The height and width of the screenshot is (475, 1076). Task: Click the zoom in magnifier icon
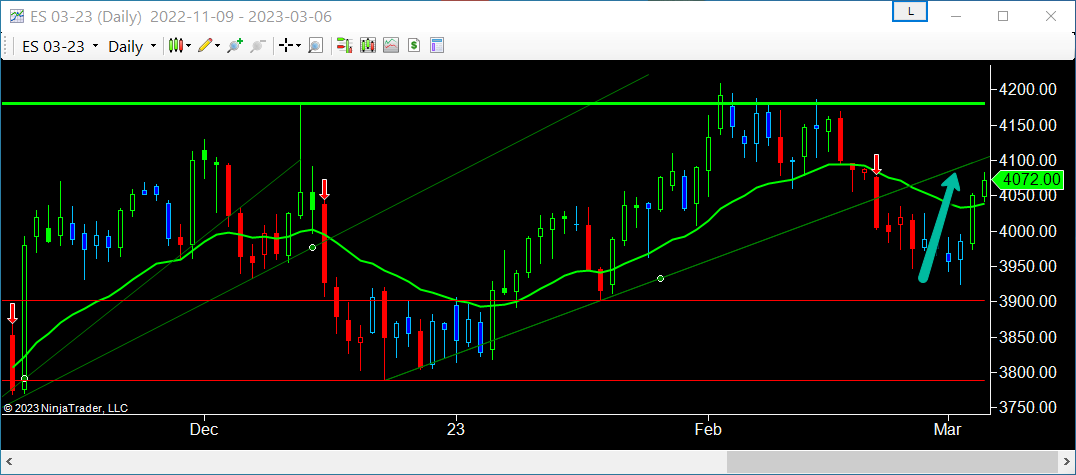click(235, 46)
